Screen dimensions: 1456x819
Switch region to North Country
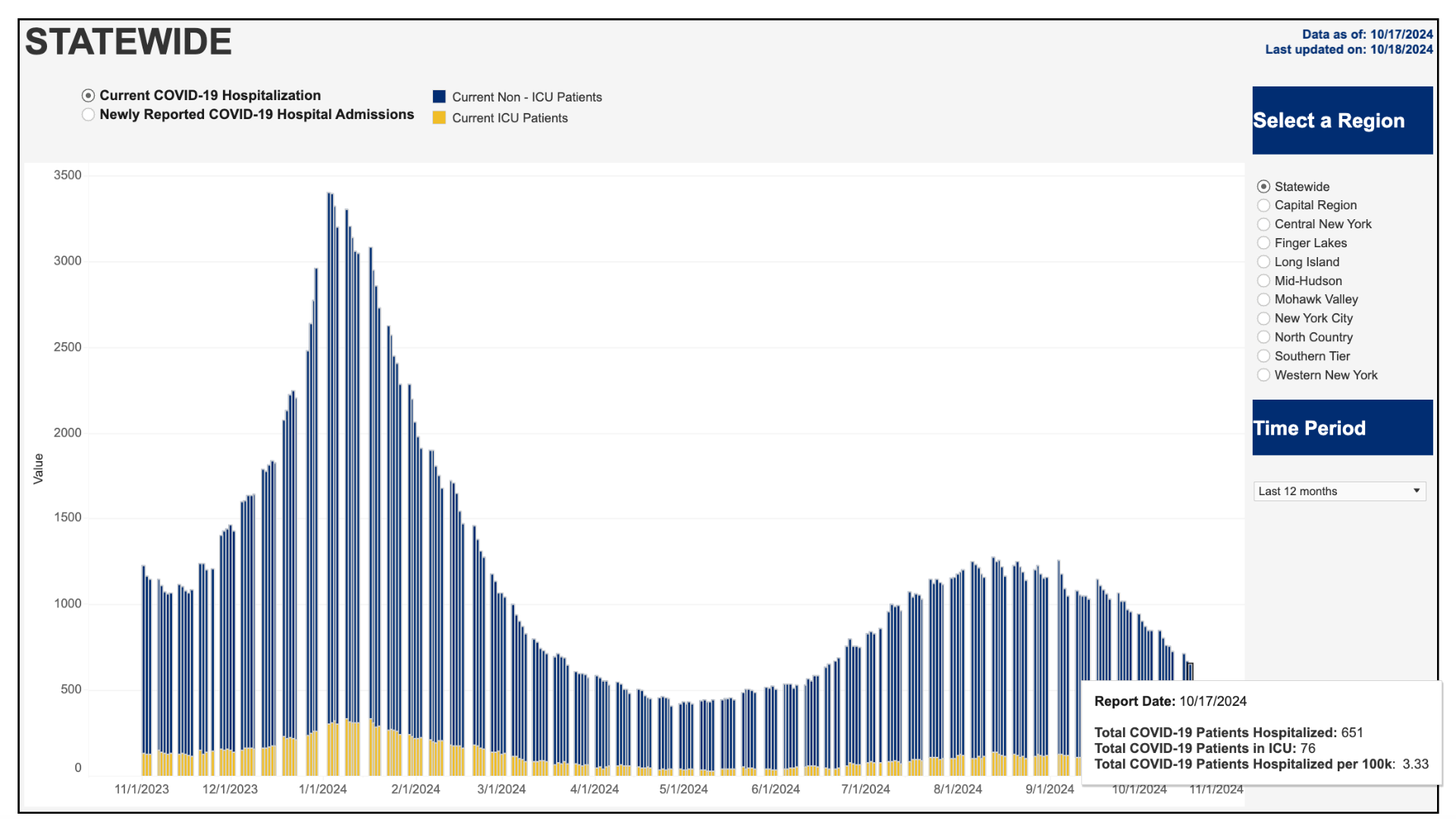tap(1263, 337)
